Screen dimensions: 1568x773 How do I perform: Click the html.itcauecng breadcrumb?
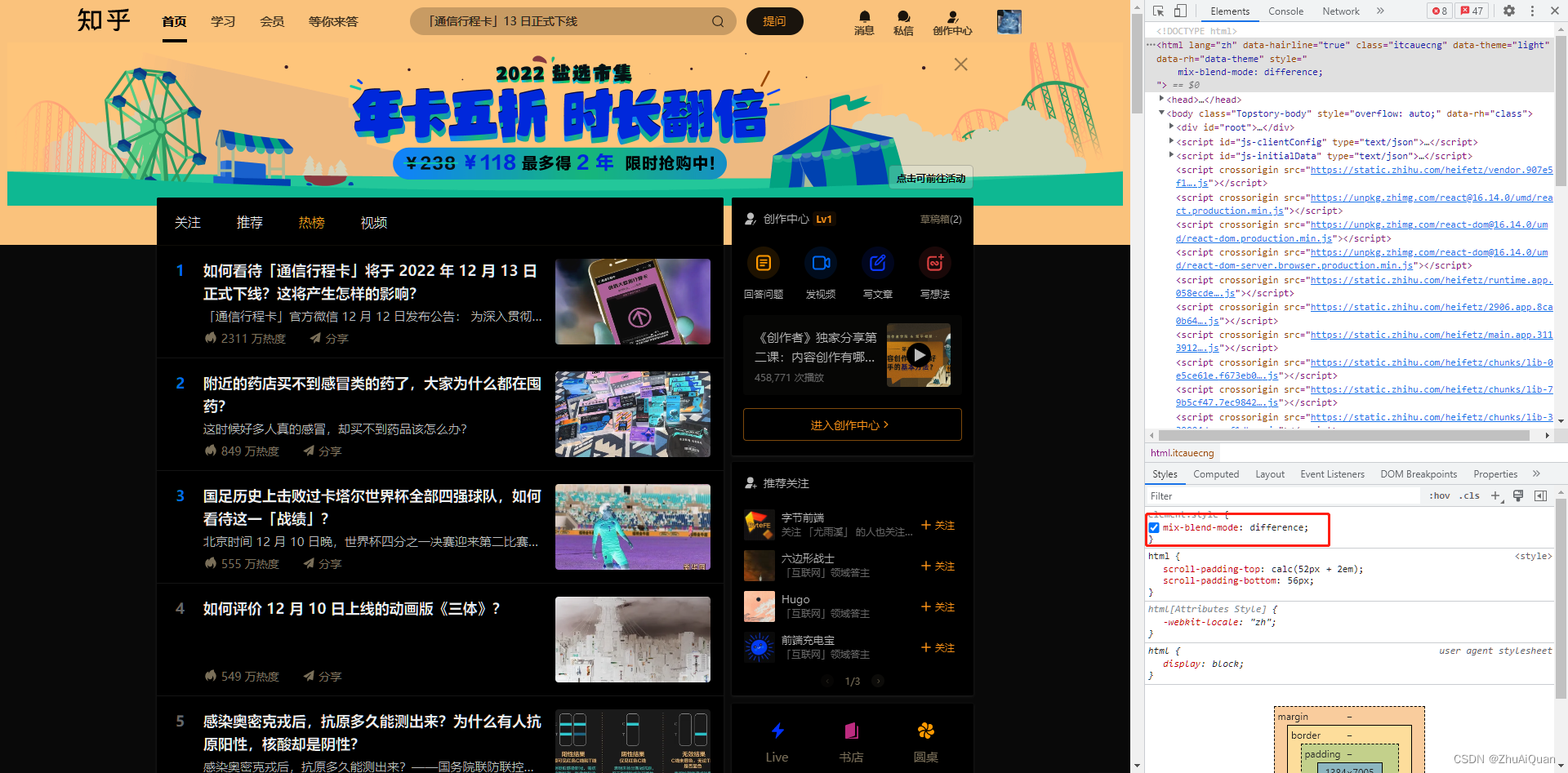[1183, 453]
